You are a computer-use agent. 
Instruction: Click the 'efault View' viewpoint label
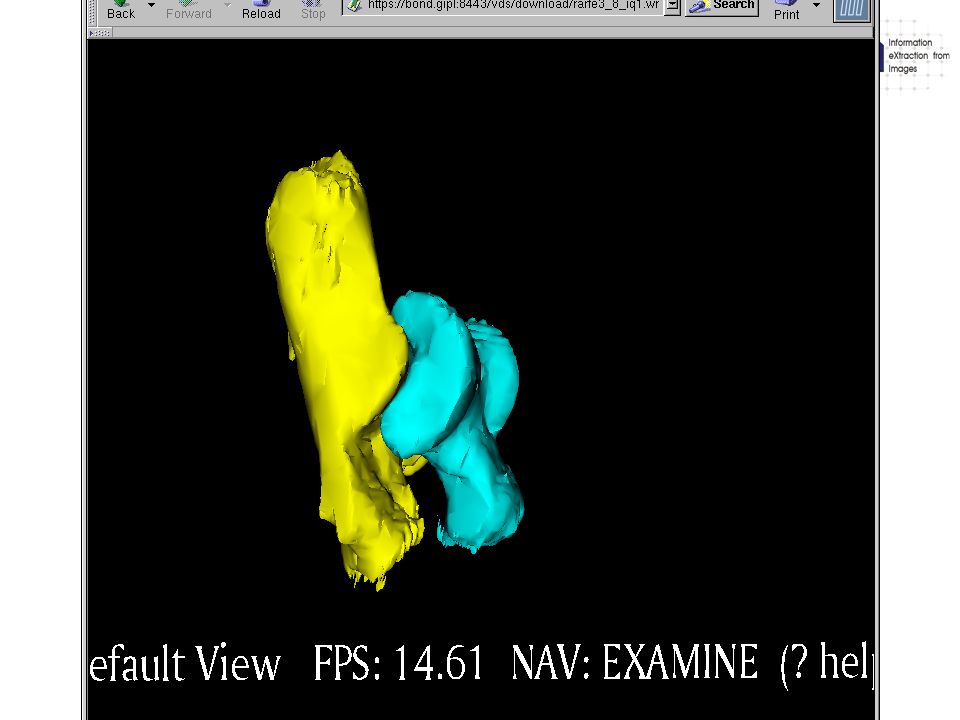185,662
